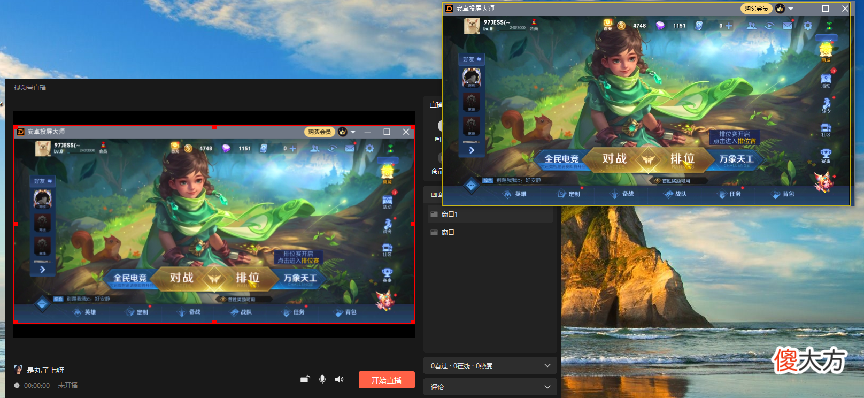Viewport: 864px width, 398px height.
Task: Switch to 任务 tab in screen-cast window
Action: coord(727,194)
